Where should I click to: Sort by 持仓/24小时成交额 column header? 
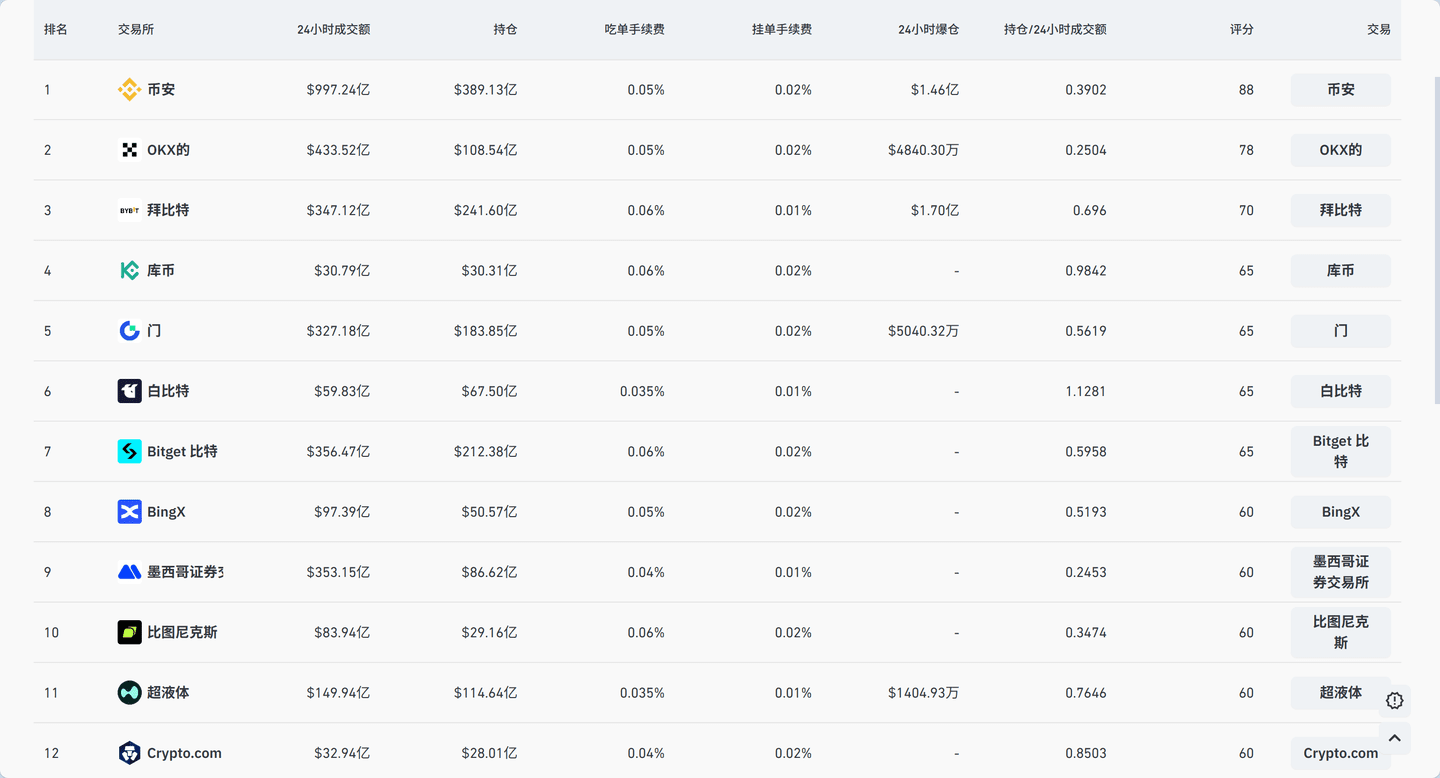tap(1055, 30)
